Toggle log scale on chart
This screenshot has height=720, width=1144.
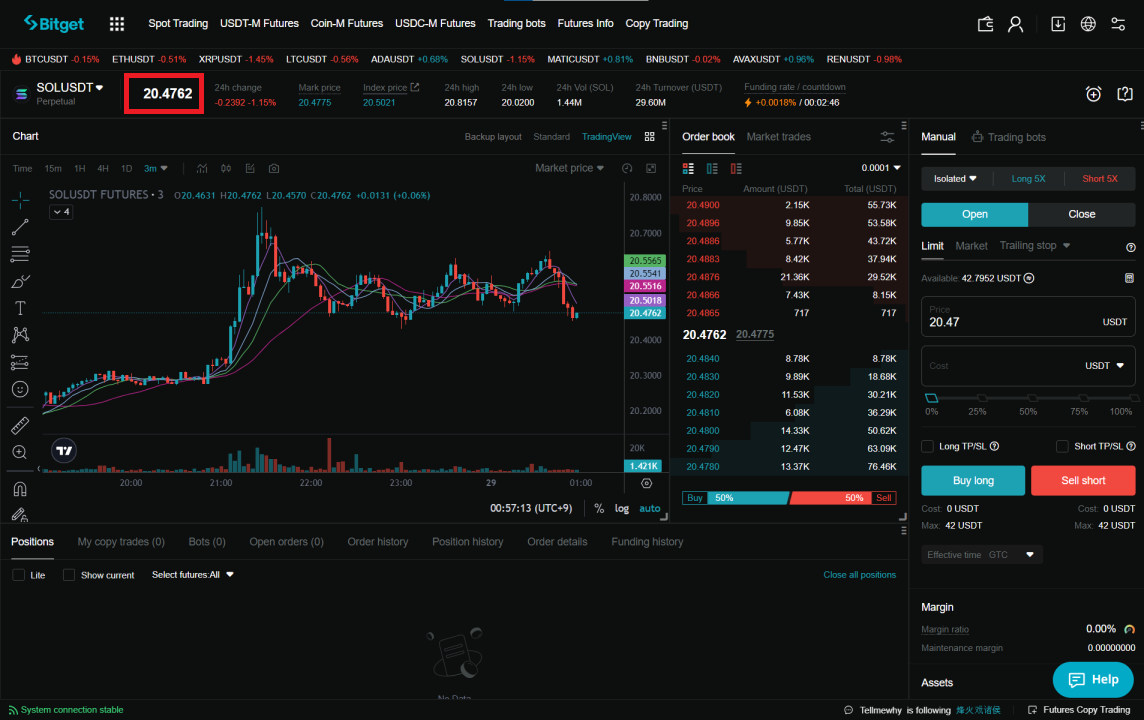point(622,508)
